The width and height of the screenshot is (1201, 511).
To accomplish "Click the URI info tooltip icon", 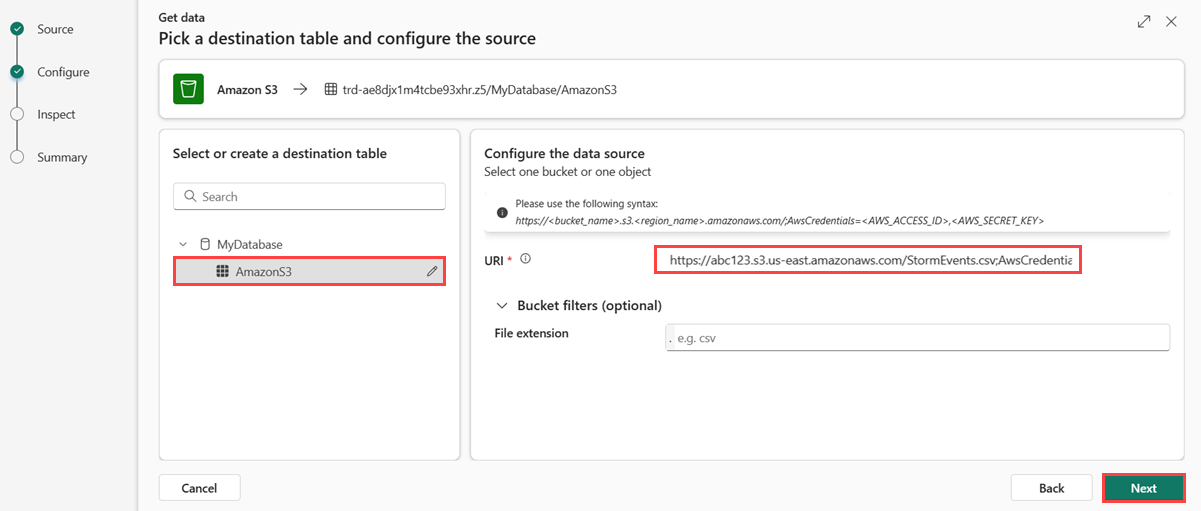I will [525, 259].
